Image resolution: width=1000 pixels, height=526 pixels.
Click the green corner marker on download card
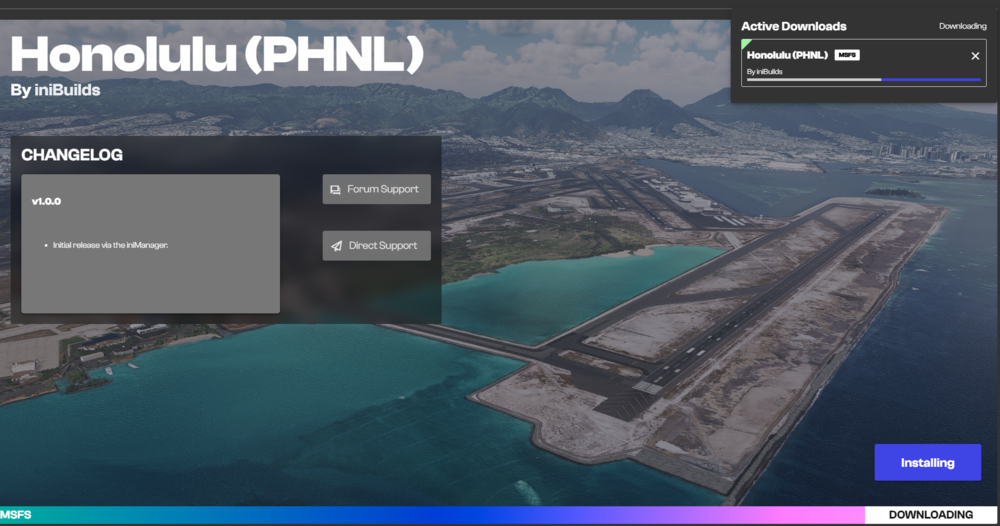tap(745, 44)
